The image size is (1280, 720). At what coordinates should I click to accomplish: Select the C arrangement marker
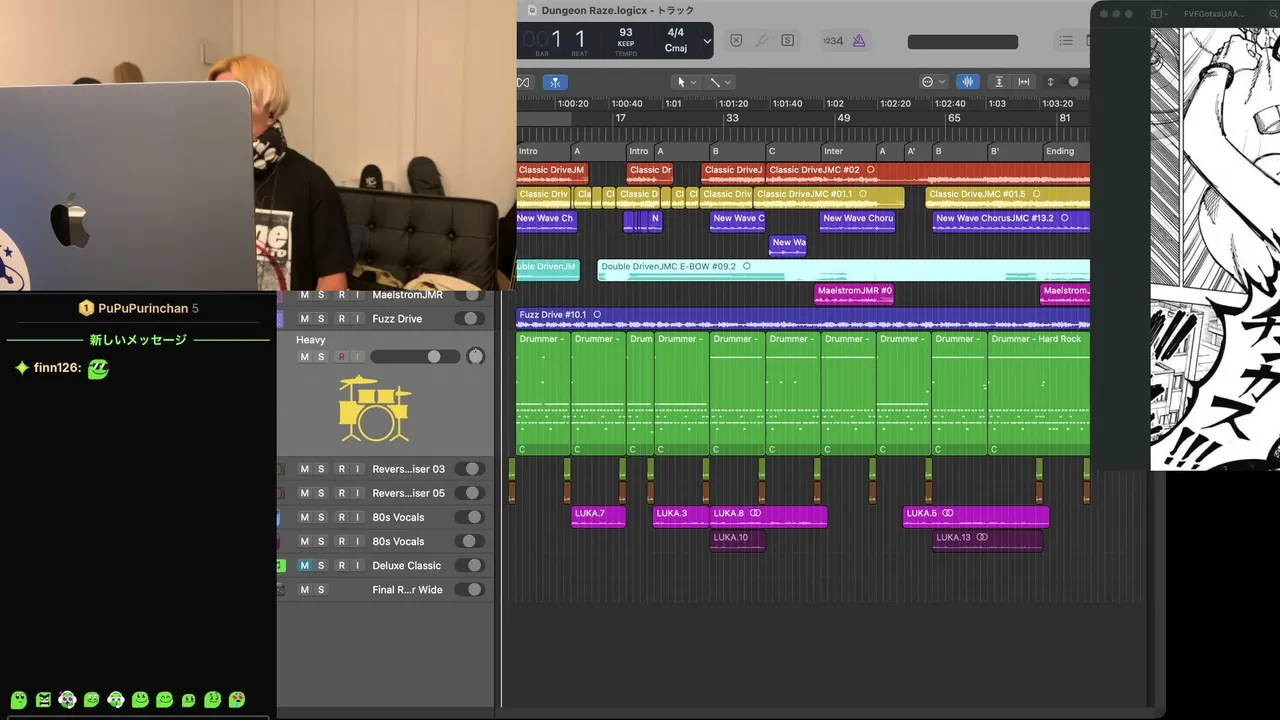click(792, 151)
